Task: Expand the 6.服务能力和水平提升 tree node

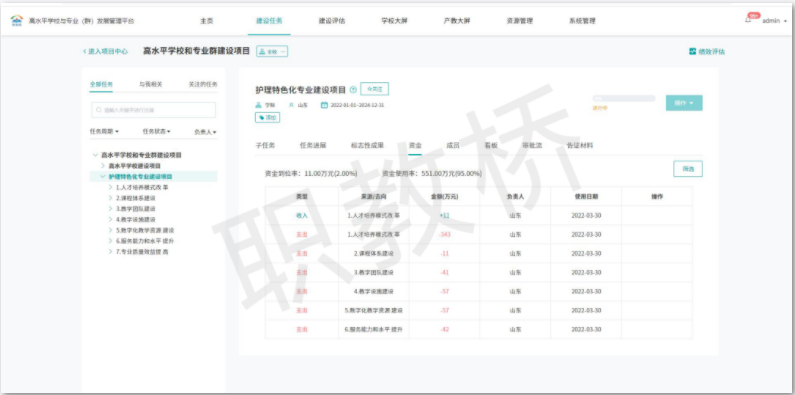Action: (111, 241)
